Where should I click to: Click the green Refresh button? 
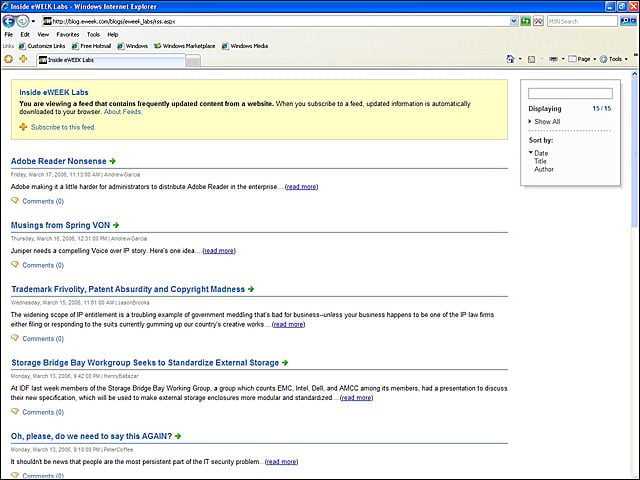click(526, 21)
